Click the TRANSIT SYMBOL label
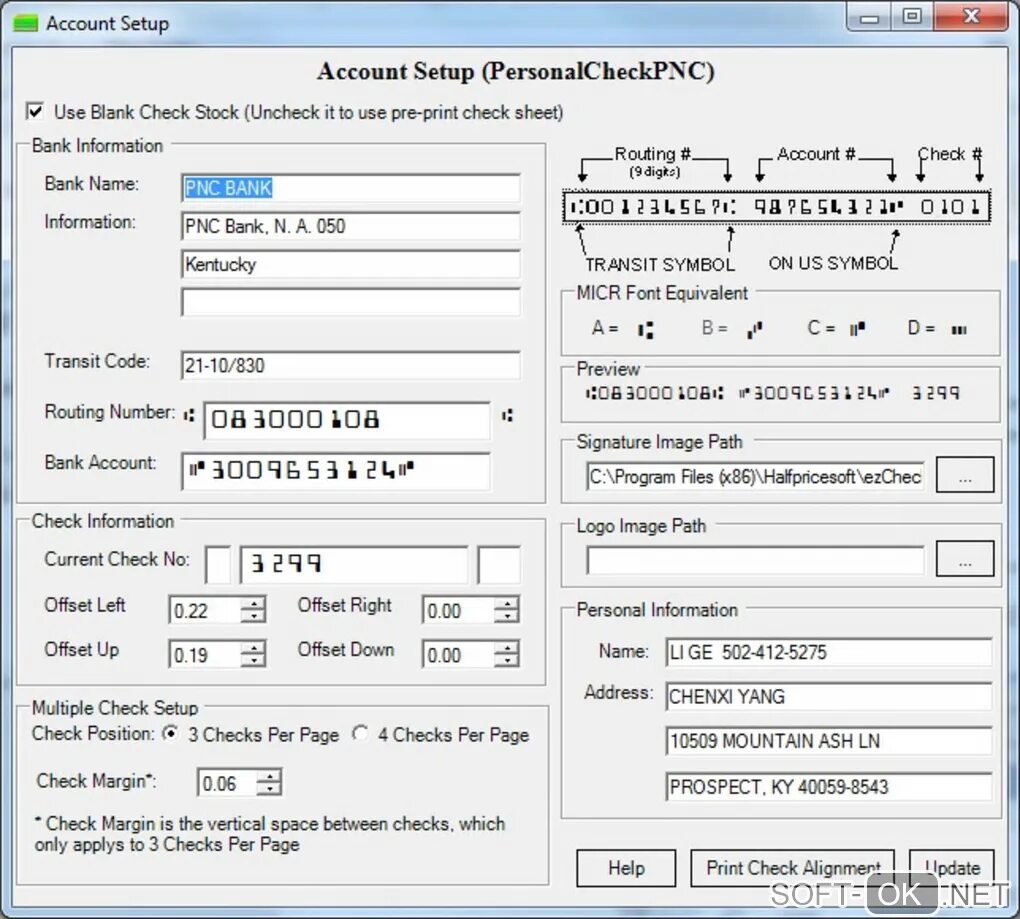Screen dimensions: 1020x919 tap(660, 264)
